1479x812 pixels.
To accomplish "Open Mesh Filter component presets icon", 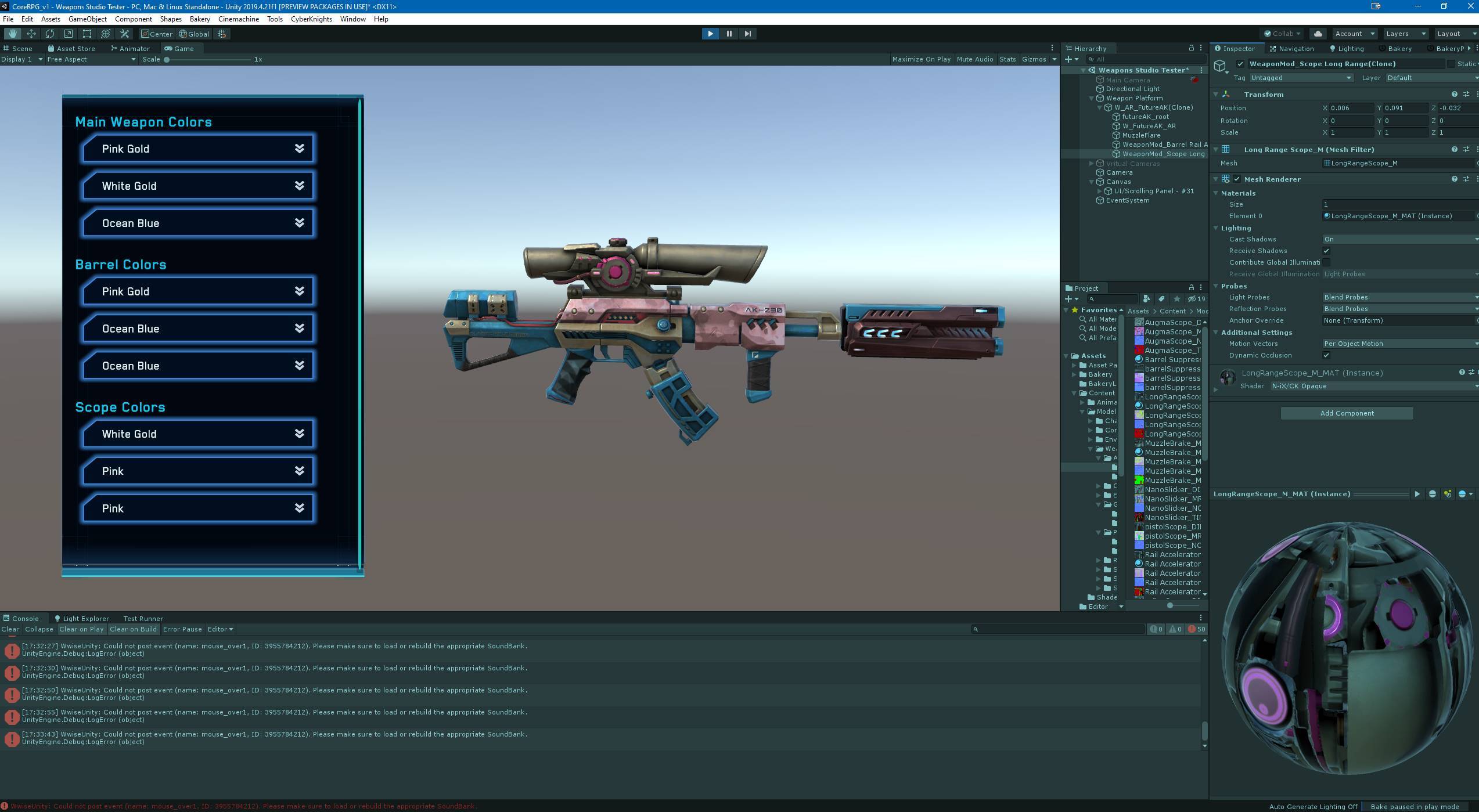I will pos(1466,149).
